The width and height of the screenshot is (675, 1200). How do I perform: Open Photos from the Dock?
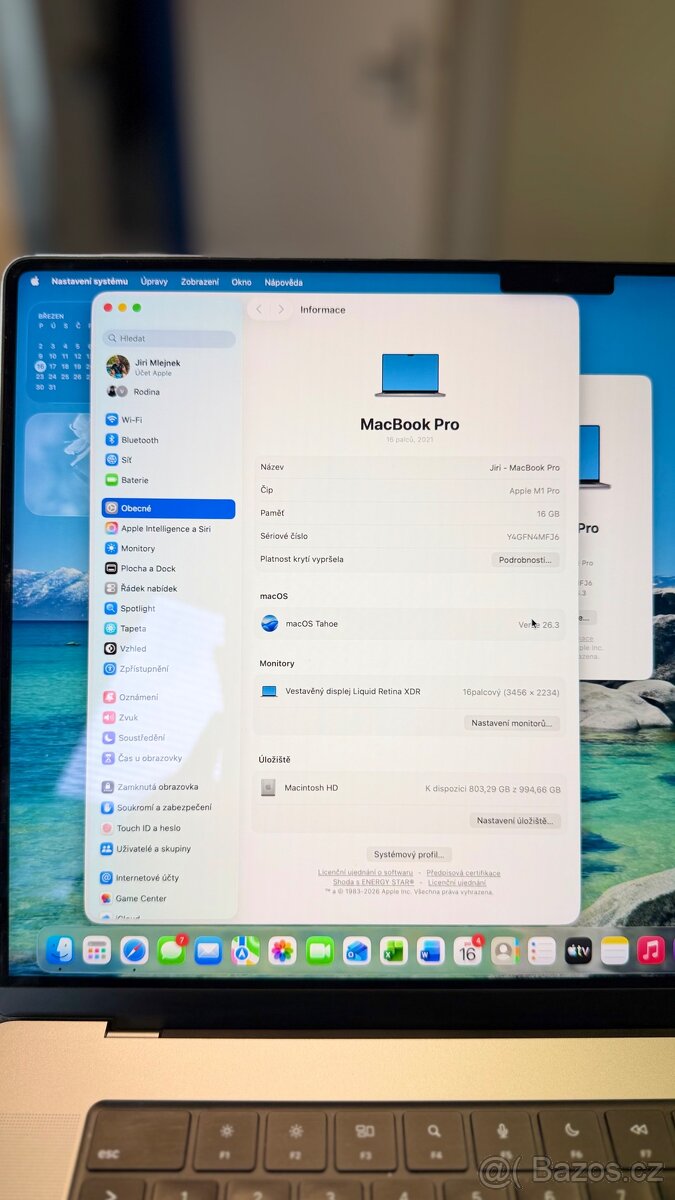click(x=282, y=950)
